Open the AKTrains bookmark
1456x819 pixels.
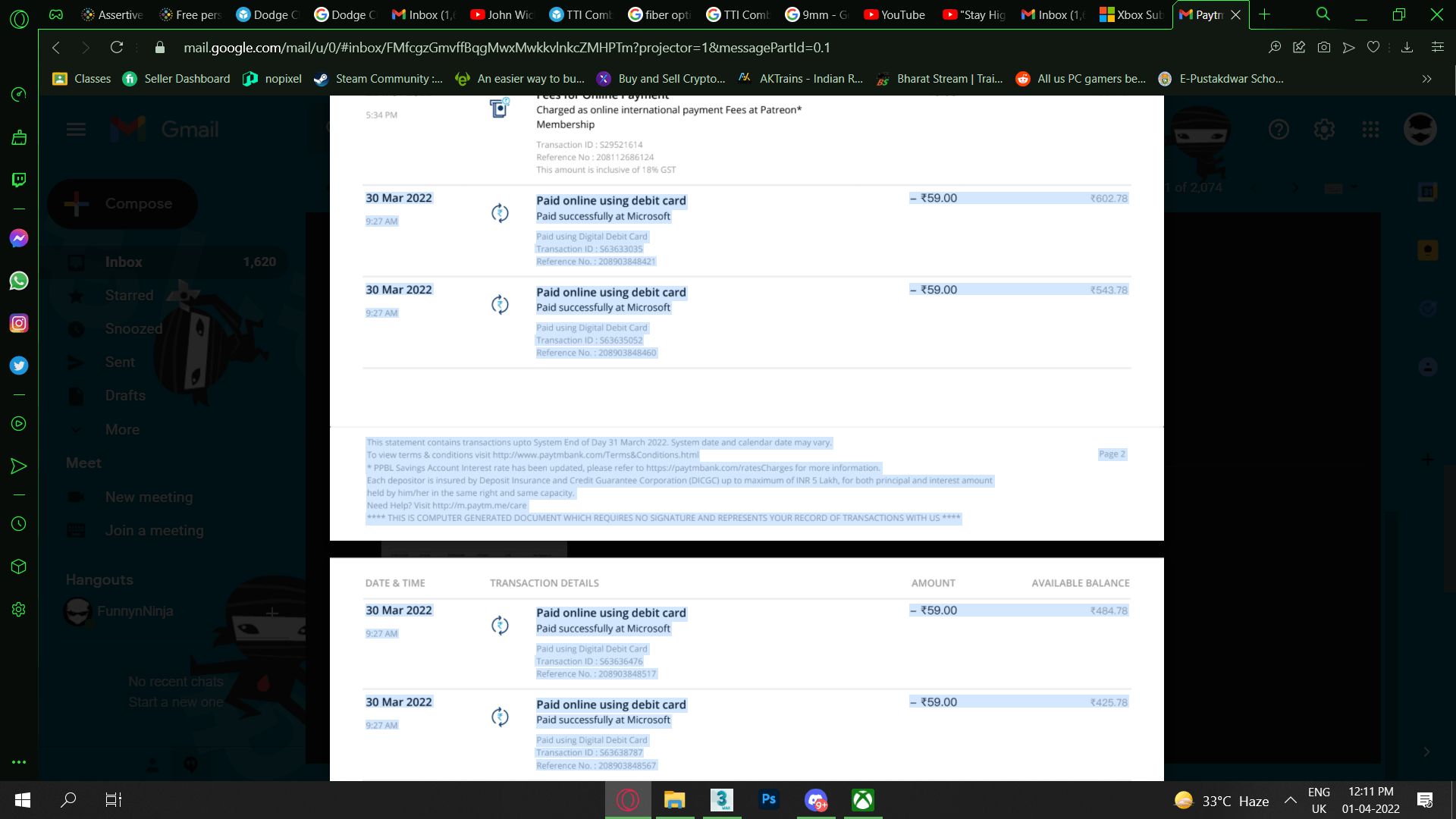point(801,79)
